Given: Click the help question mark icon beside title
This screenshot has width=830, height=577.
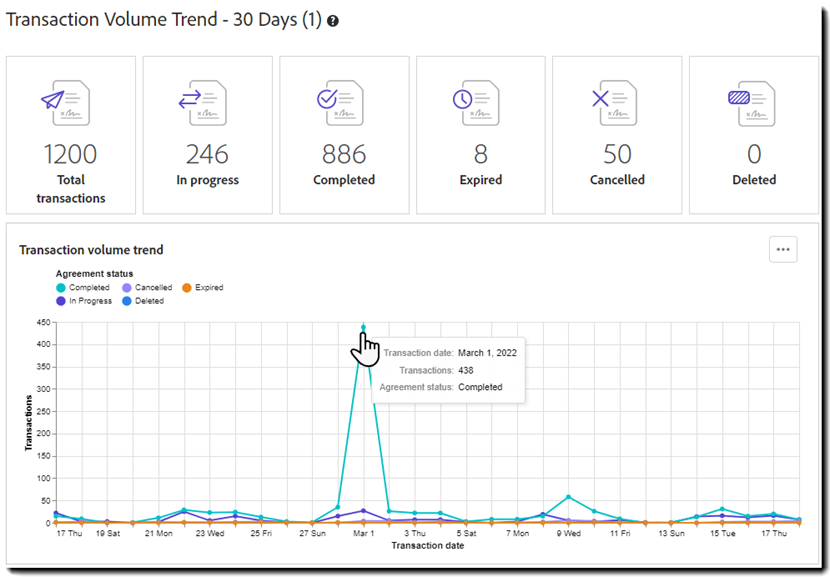Looking at the screenshot, I should click(333, 21).
